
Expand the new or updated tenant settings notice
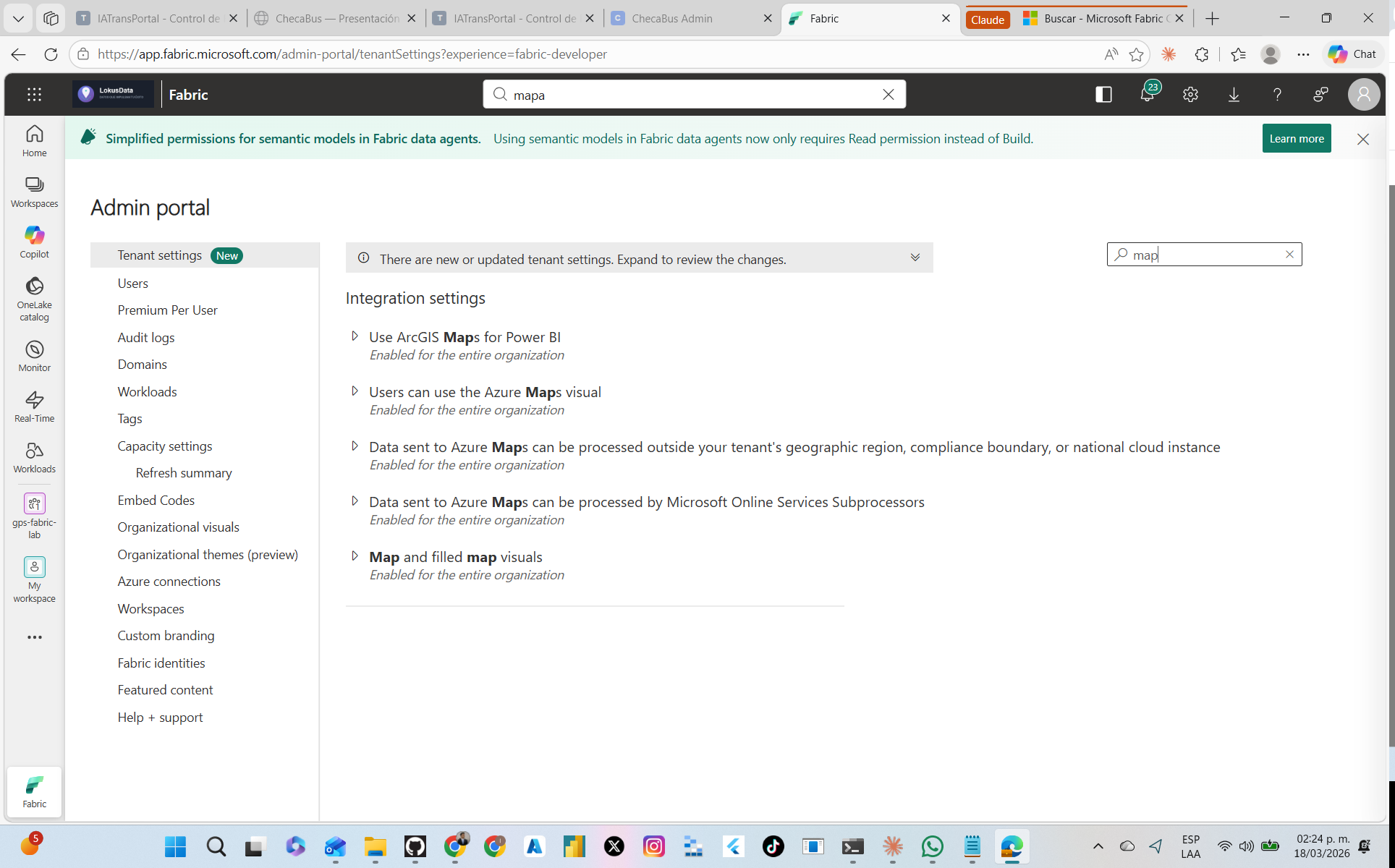point(915,258)
